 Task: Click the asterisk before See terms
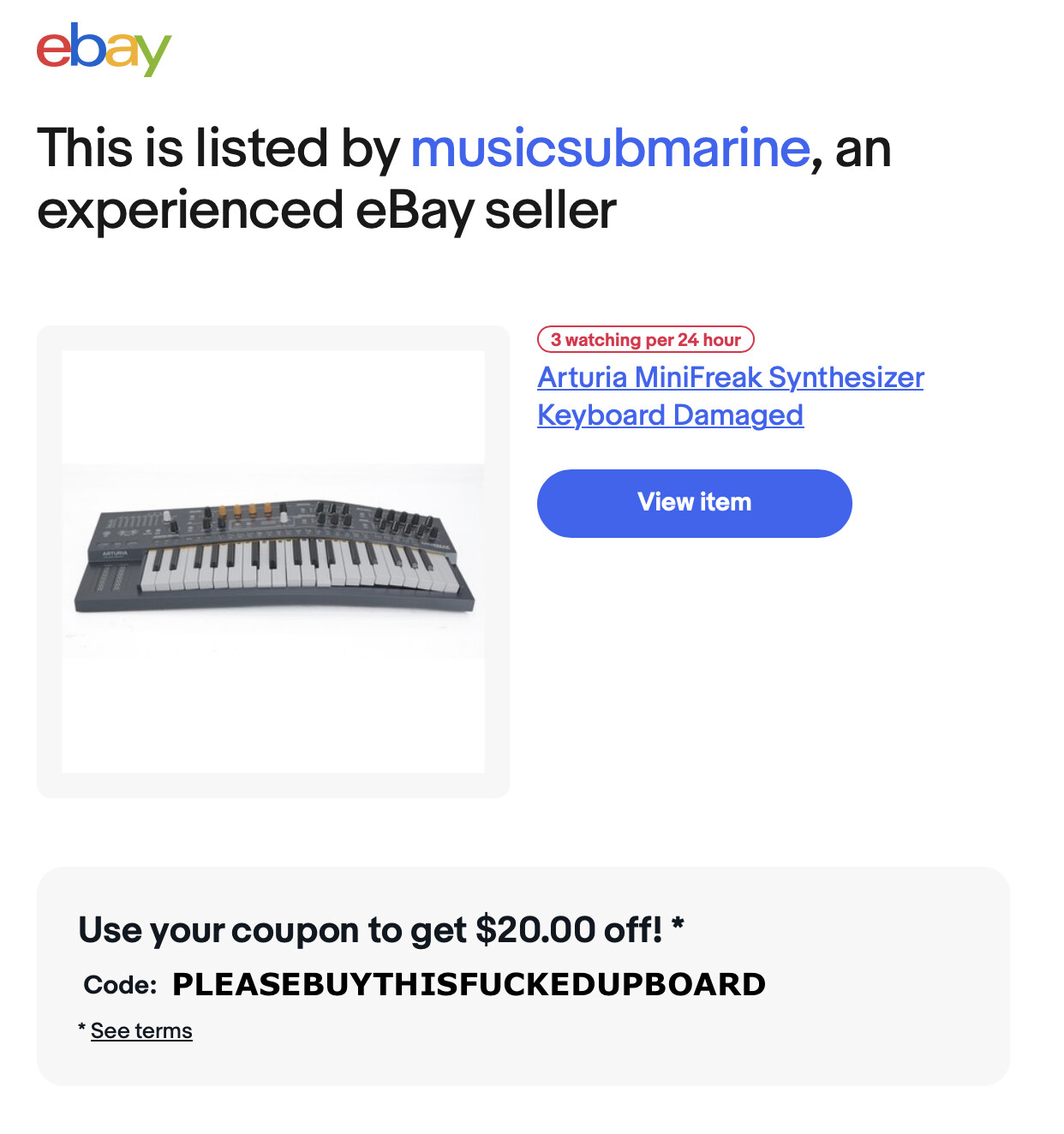82,1028
